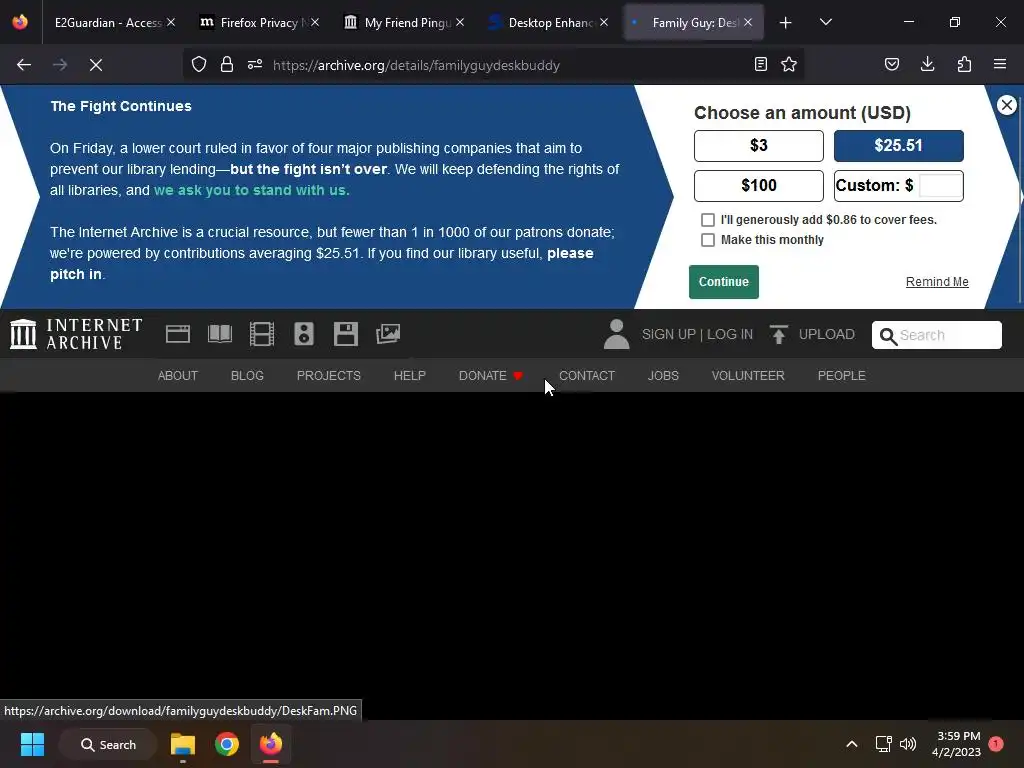Click SIGN UP link
1024x768 pixels.
point(669,334)
